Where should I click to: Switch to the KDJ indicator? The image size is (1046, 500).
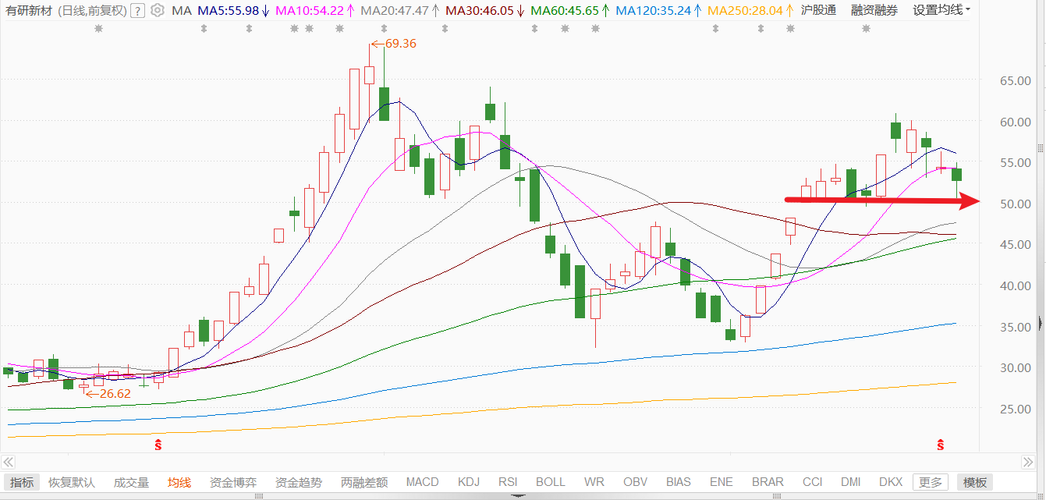point(469,482)
